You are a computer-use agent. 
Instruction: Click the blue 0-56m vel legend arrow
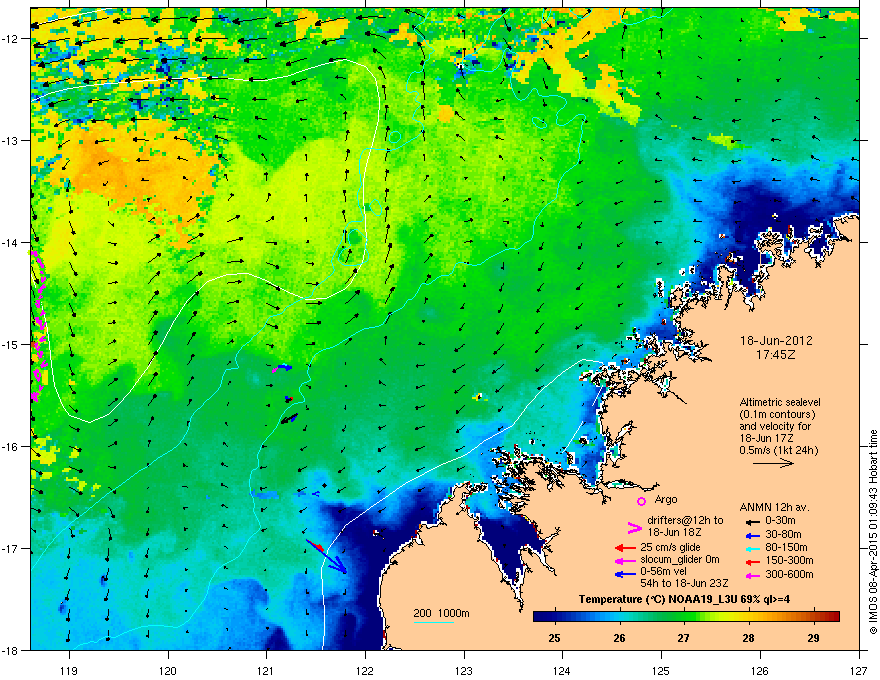point(626,575)
